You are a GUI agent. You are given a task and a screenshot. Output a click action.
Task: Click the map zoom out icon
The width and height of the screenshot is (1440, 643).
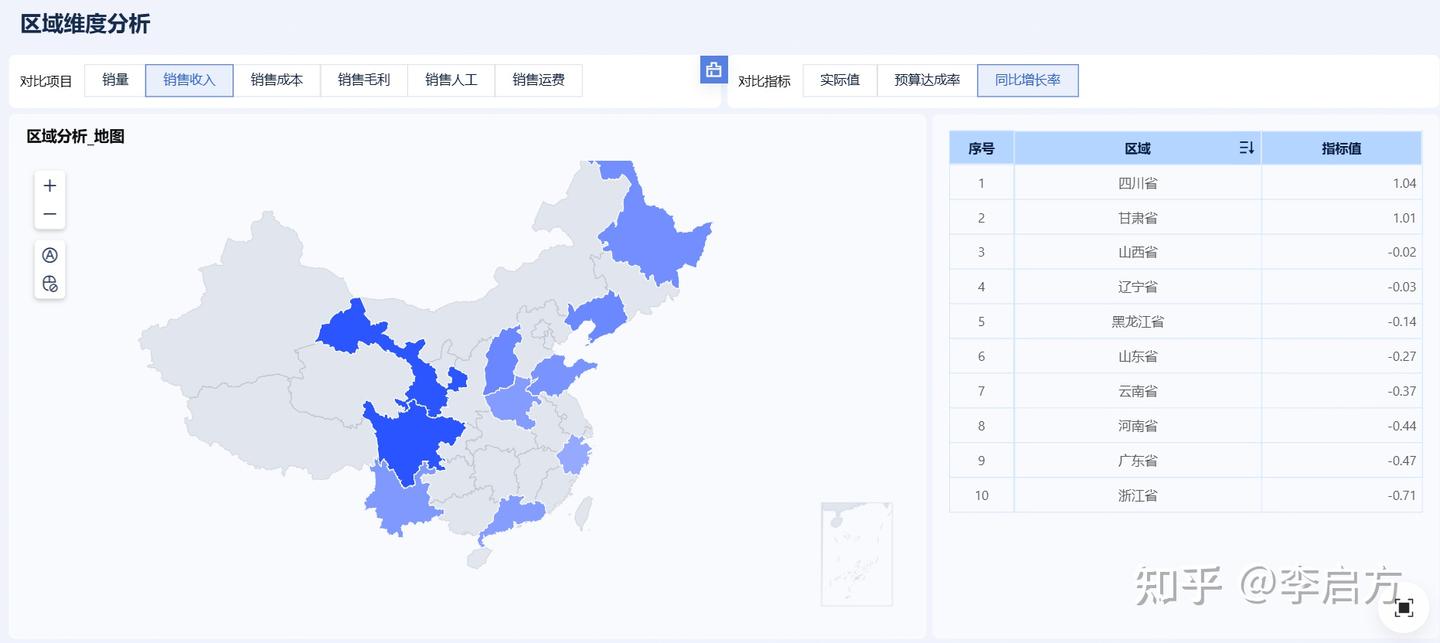click(49, 213)
